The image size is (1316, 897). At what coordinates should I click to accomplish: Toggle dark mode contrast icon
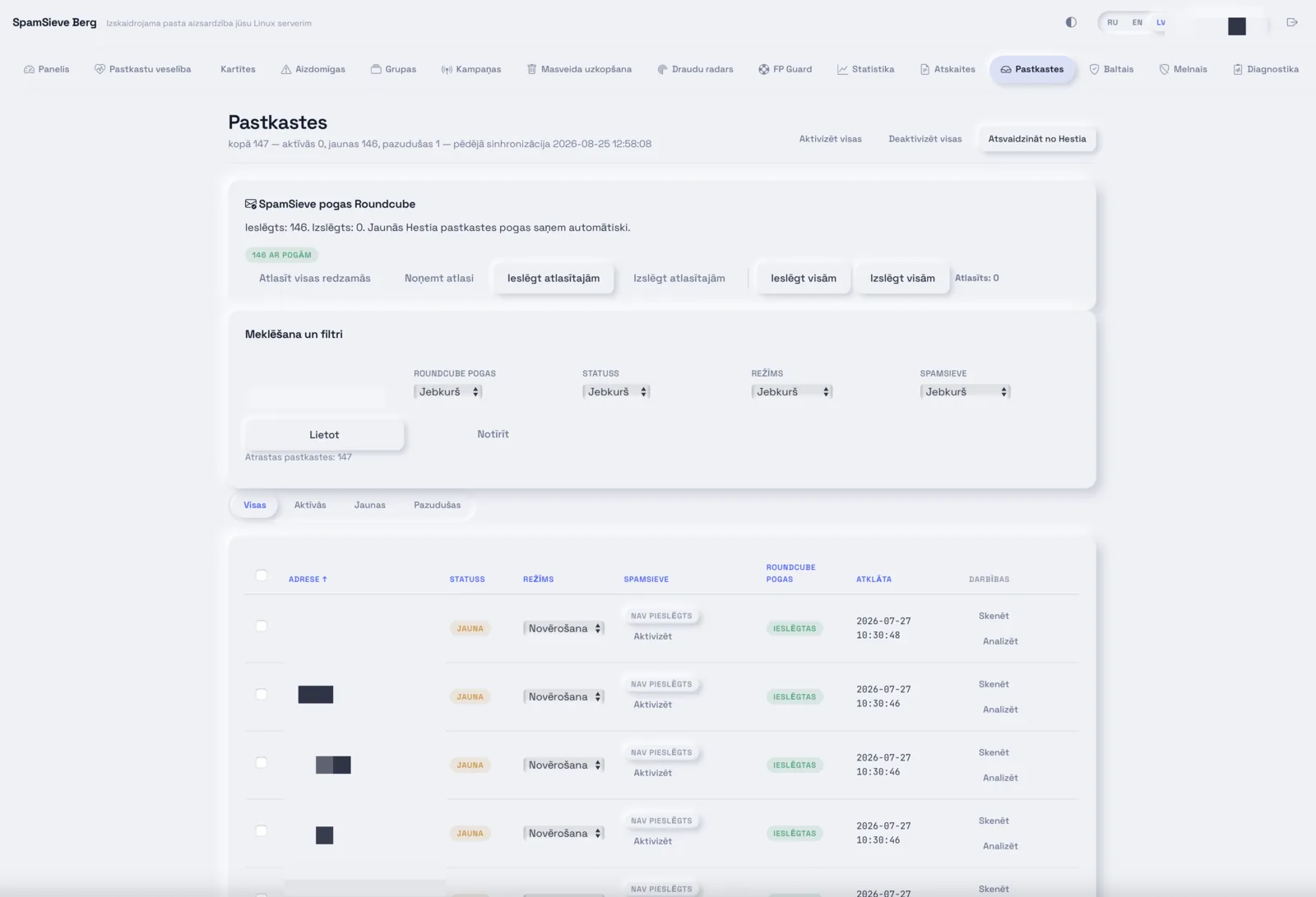[1071, 22]
